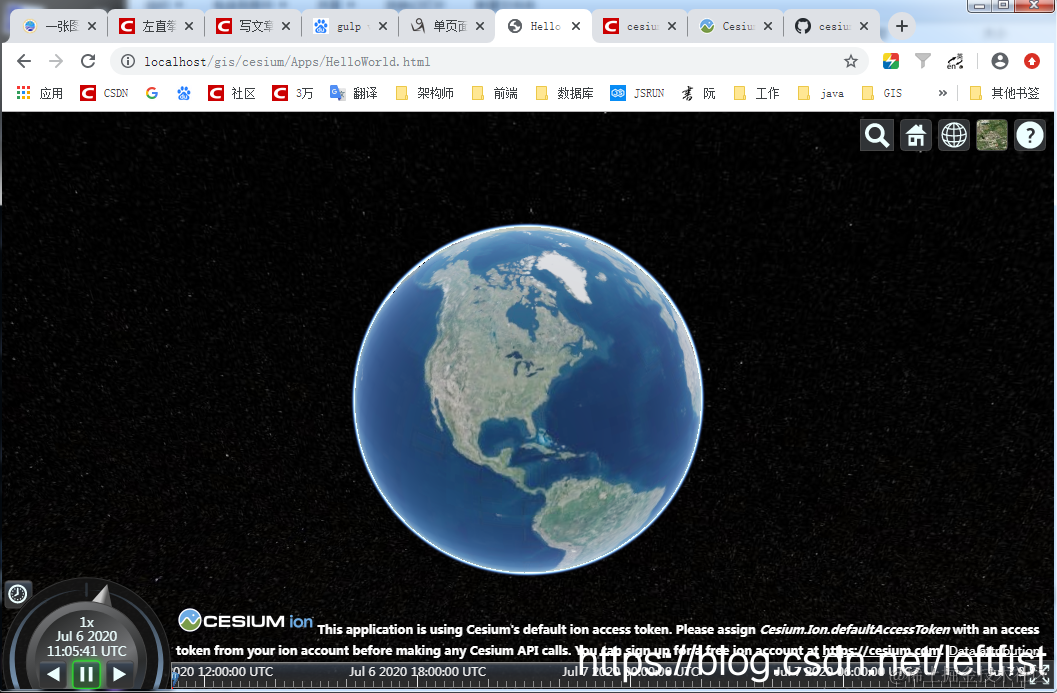Click the colorful extension icon next to star
Screen dimensions: 1057x693
[x=890, y=61]
